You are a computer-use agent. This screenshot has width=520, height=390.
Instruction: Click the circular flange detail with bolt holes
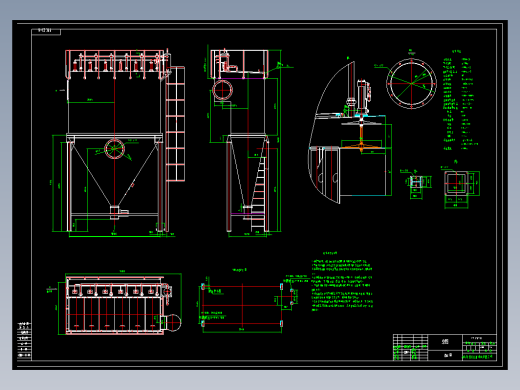(411, 83)
